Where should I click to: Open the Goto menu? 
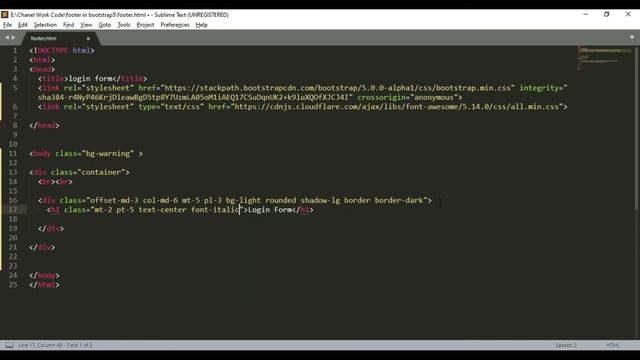click(x=105, y=25)
